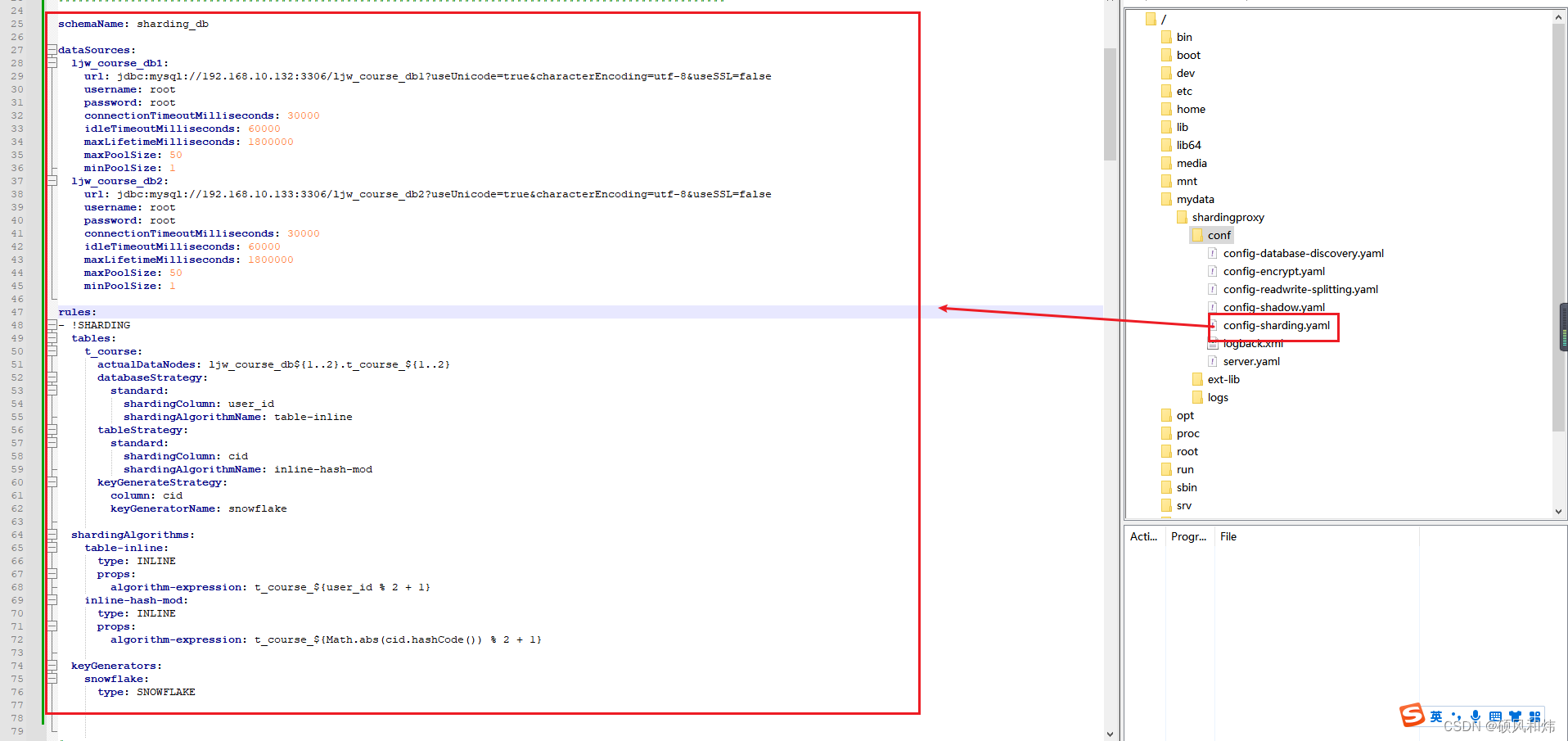The image size is (1568, 741).
Task: Collapse the keyGenerateStrategy fold marker
Action: 52,482
